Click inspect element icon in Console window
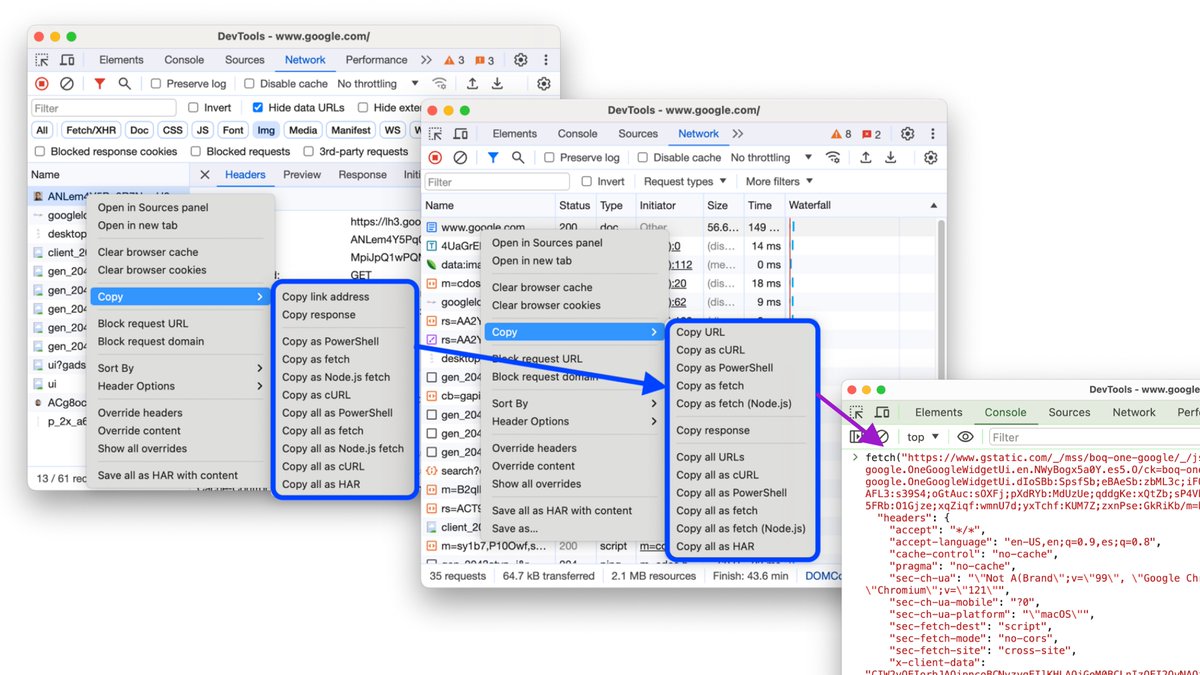 857,412
